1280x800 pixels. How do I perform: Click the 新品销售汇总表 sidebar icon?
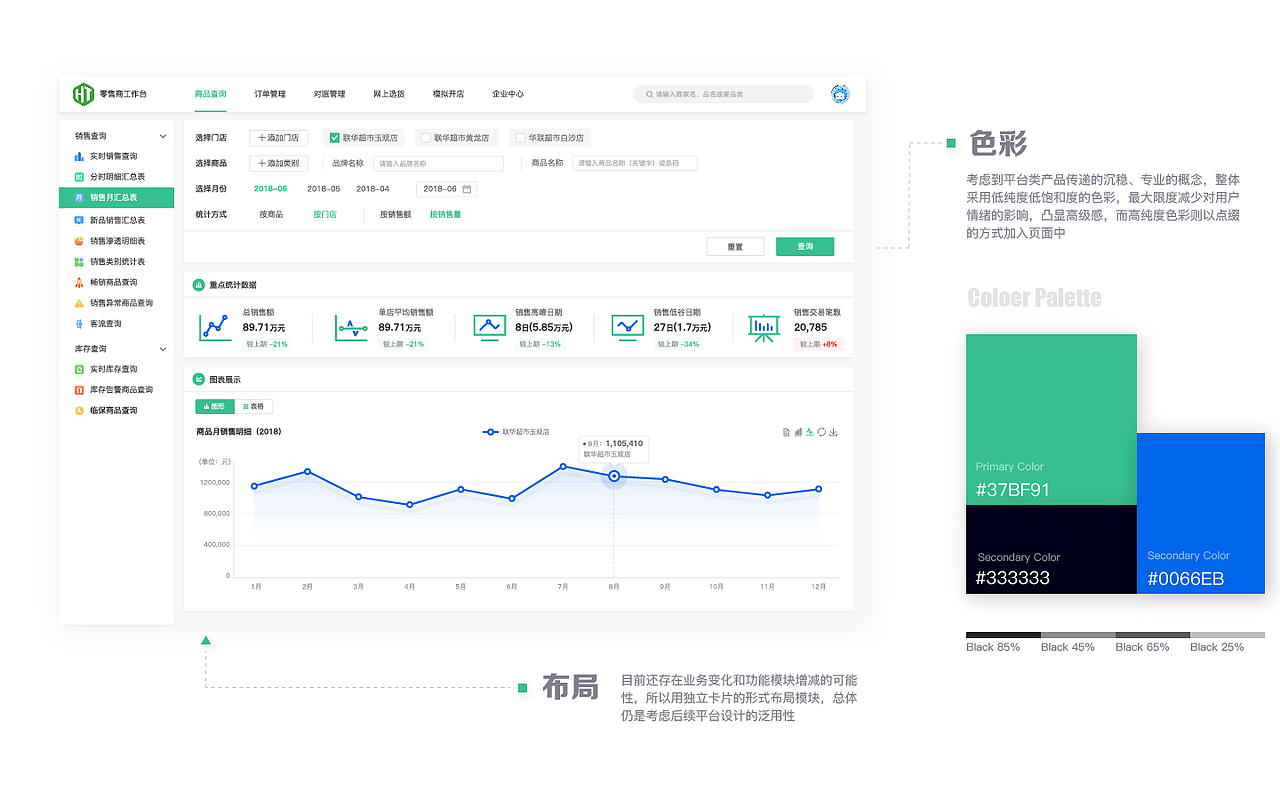click(x=80, y=220)
